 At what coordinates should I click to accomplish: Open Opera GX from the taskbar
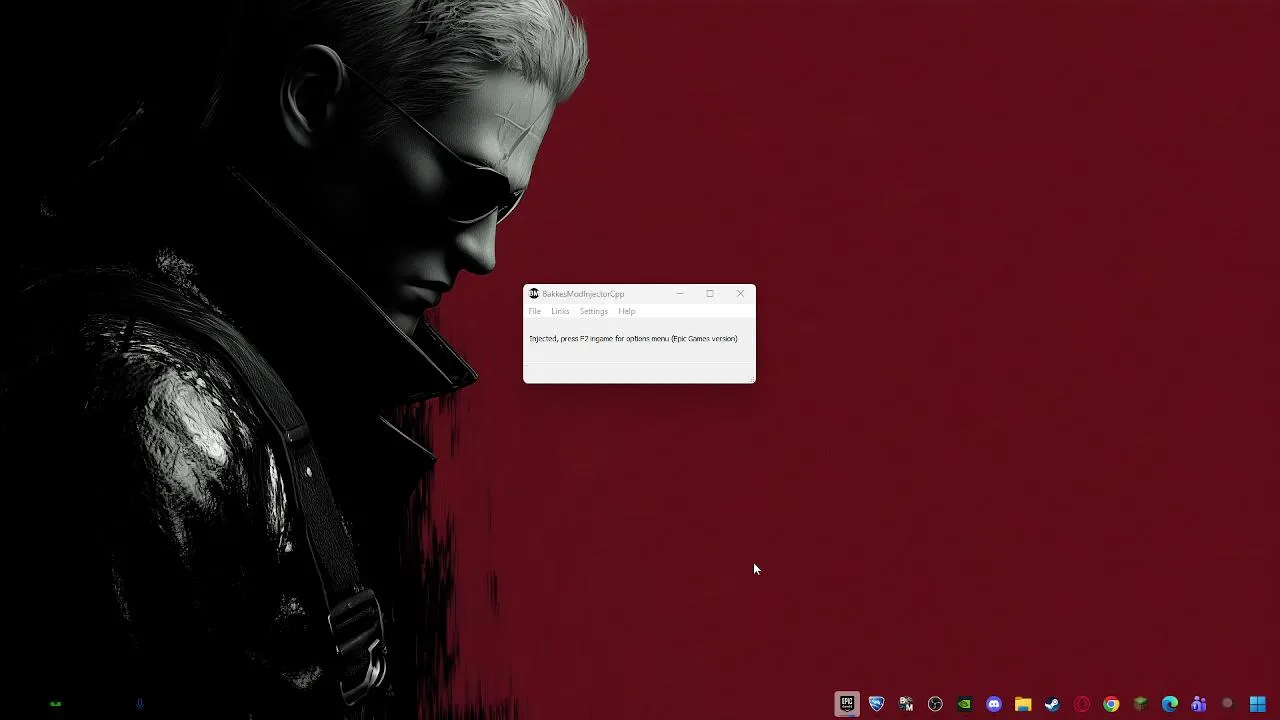[x=1082, y=704]
